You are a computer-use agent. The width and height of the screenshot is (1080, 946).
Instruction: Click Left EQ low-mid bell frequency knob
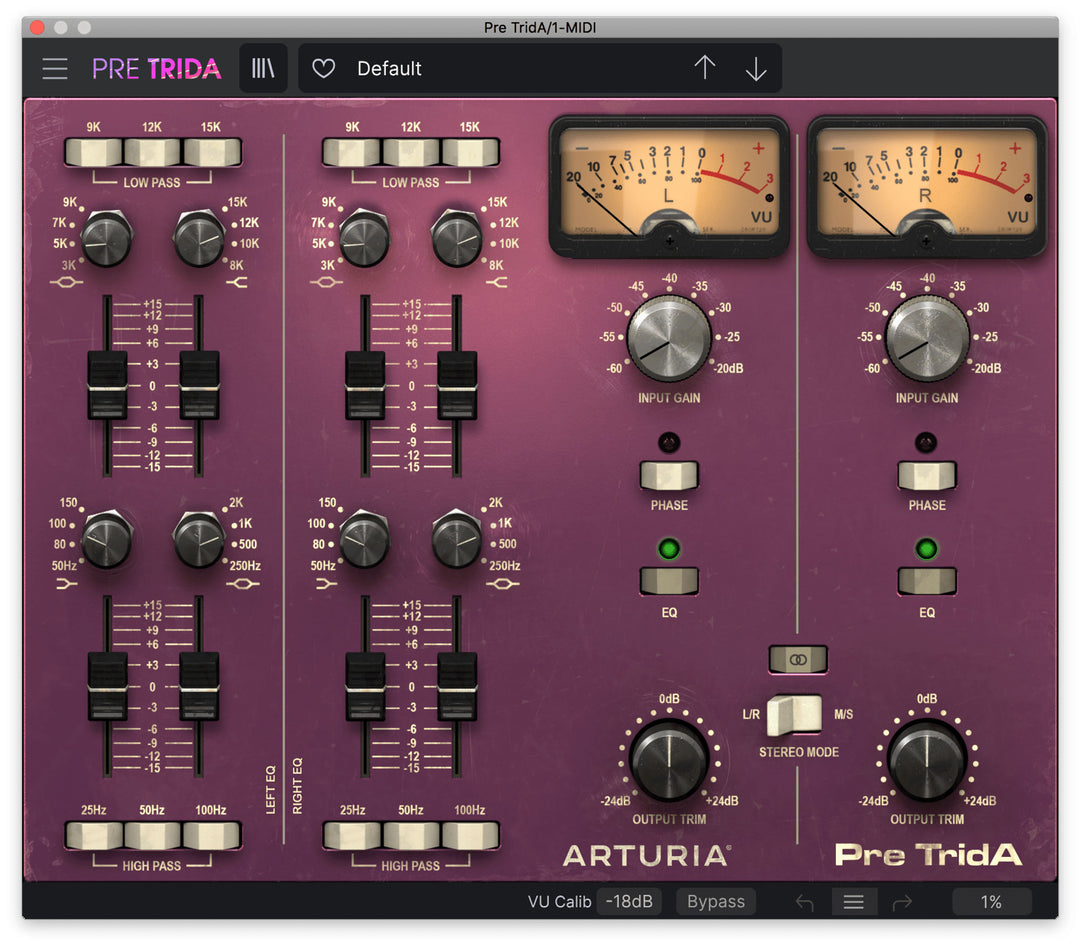(x=199, y=539)
